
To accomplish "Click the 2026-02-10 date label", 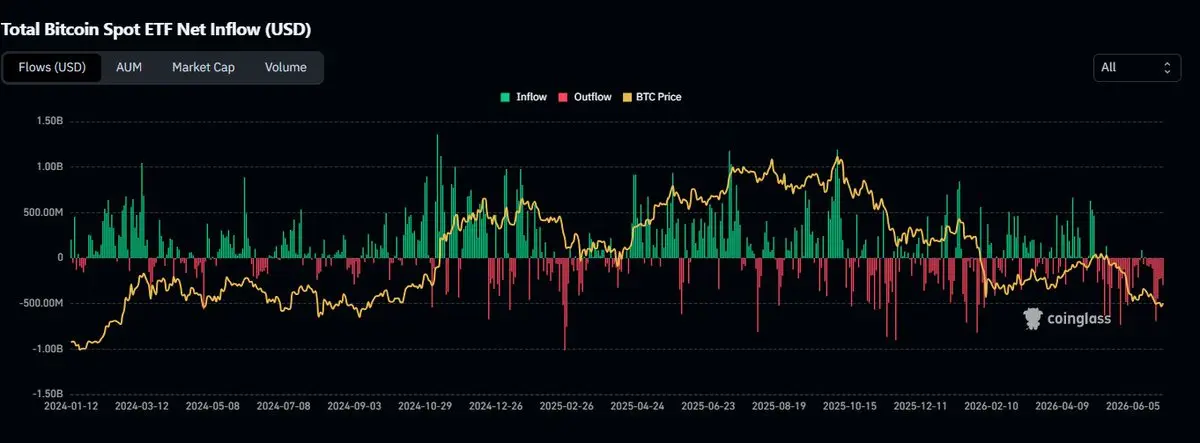I will tap(993, 408).
